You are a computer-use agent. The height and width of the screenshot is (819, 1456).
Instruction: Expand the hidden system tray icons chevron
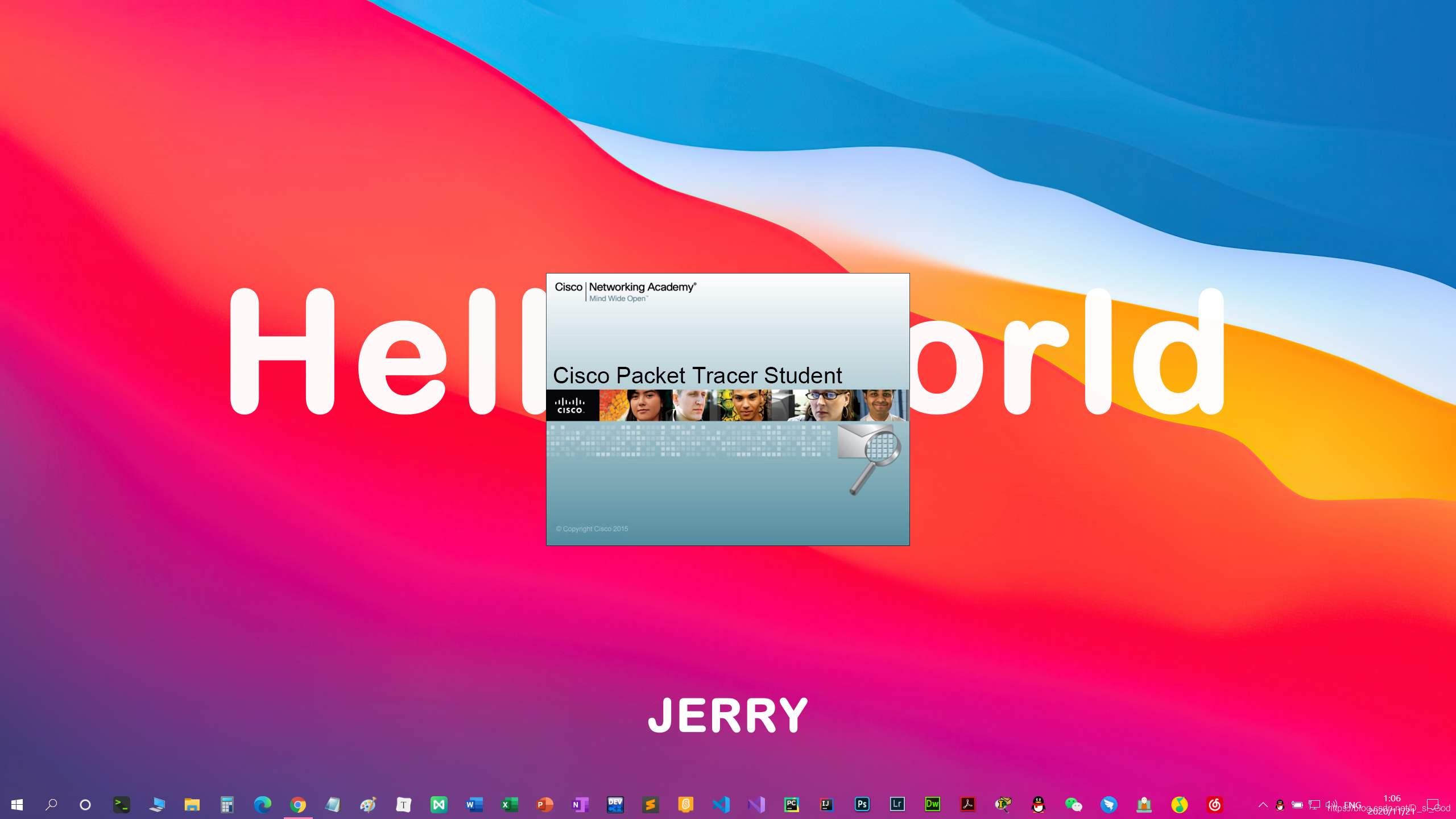[x=1263, y=805]
